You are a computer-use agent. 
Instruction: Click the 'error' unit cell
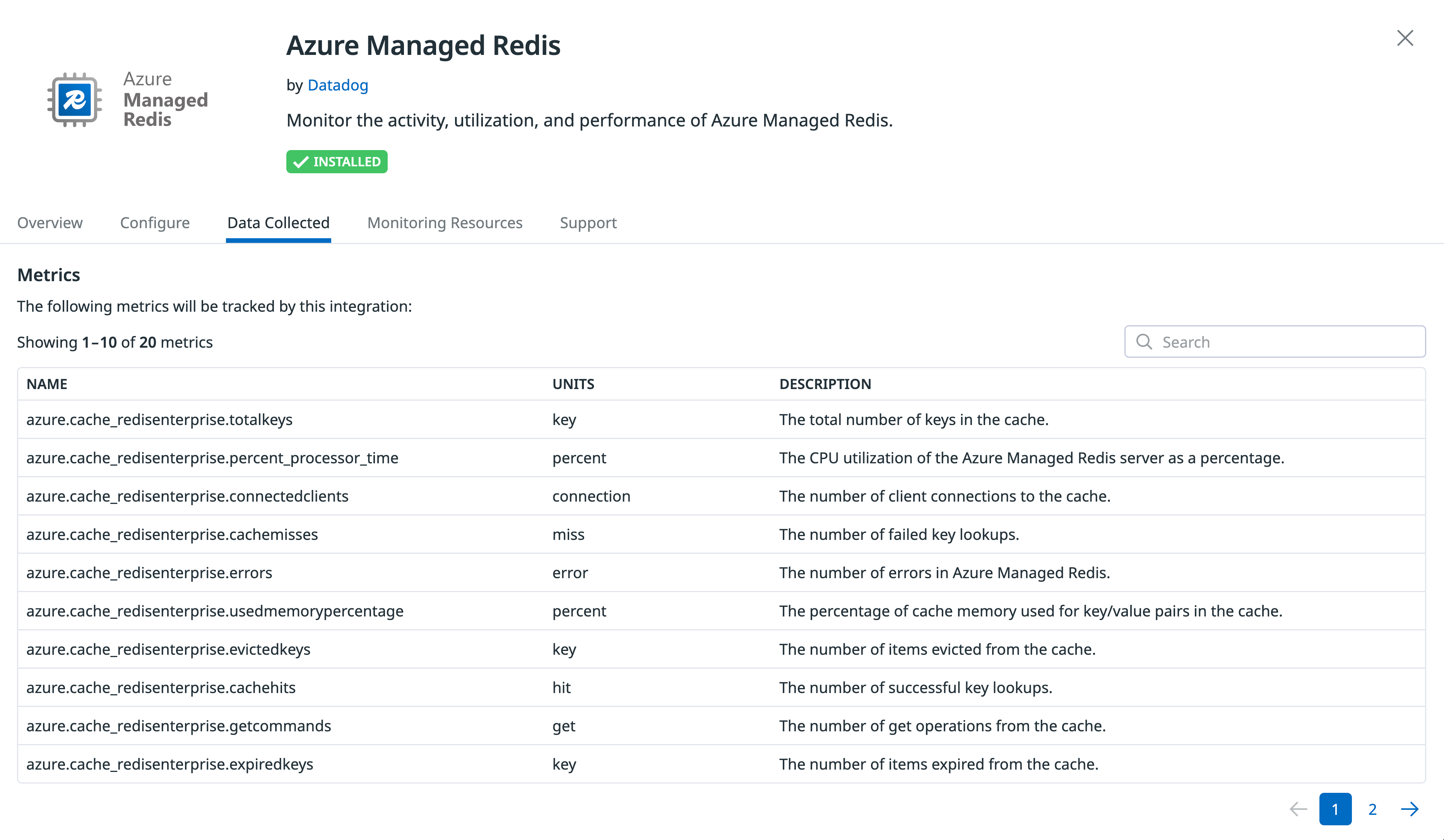coord(570,573)
